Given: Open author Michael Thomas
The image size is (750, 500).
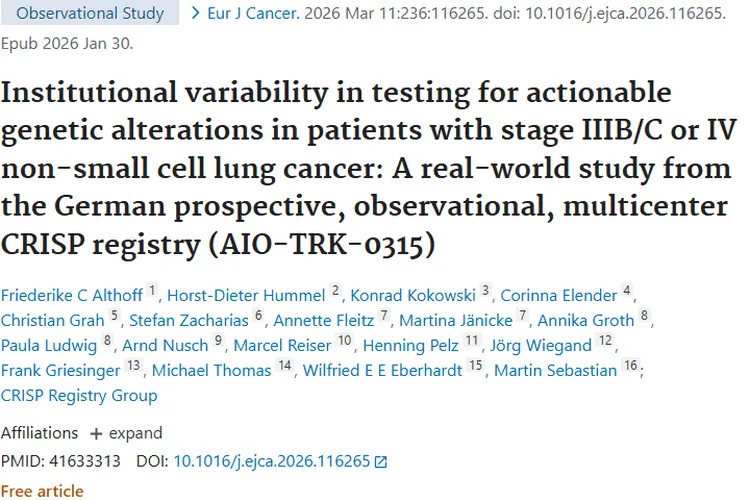Looking at the screenshot, I should coord(211,370).
